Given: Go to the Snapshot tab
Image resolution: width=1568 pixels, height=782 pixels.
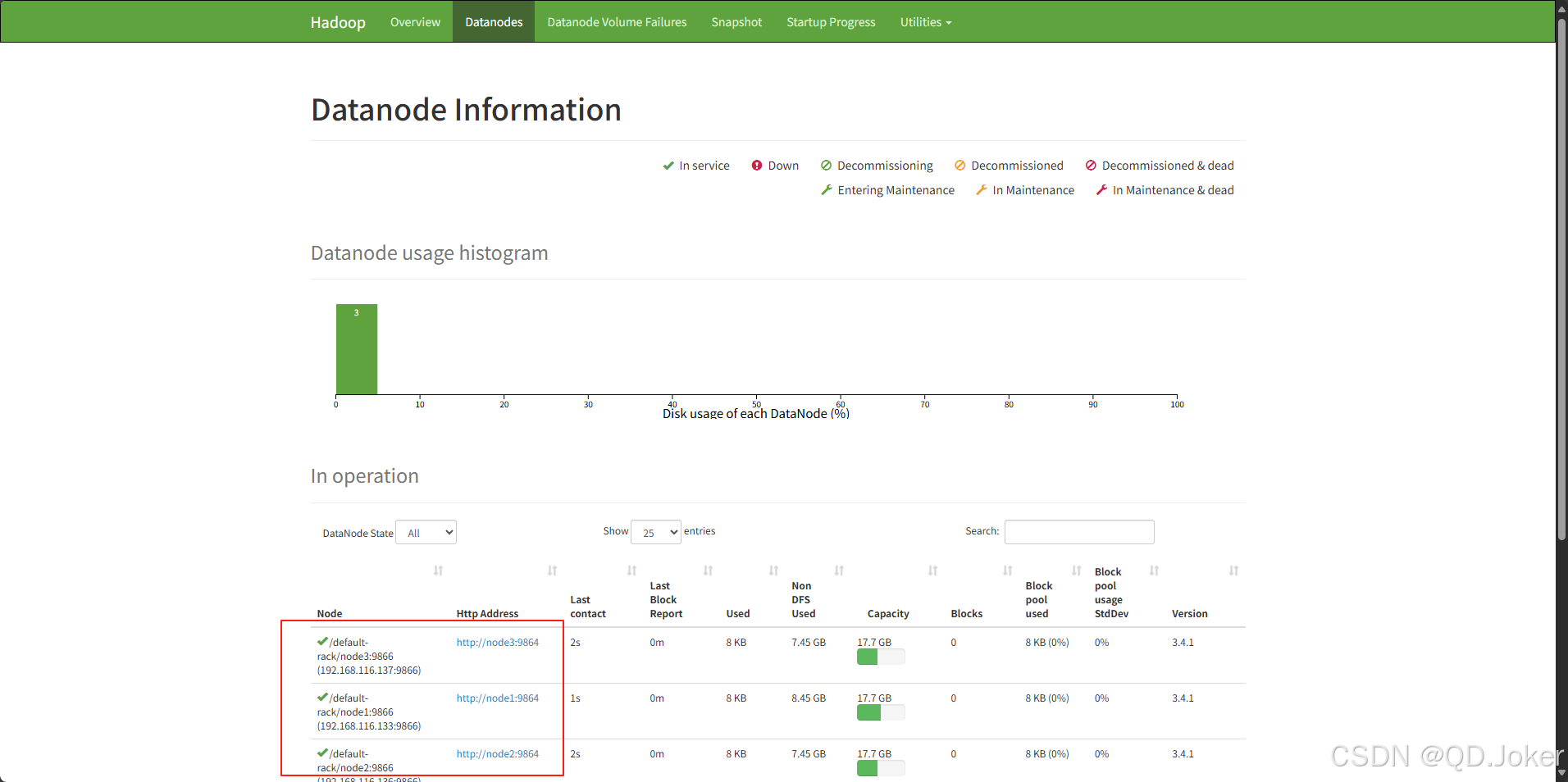Looking at the screenshot, I should (x=736, y=22).
